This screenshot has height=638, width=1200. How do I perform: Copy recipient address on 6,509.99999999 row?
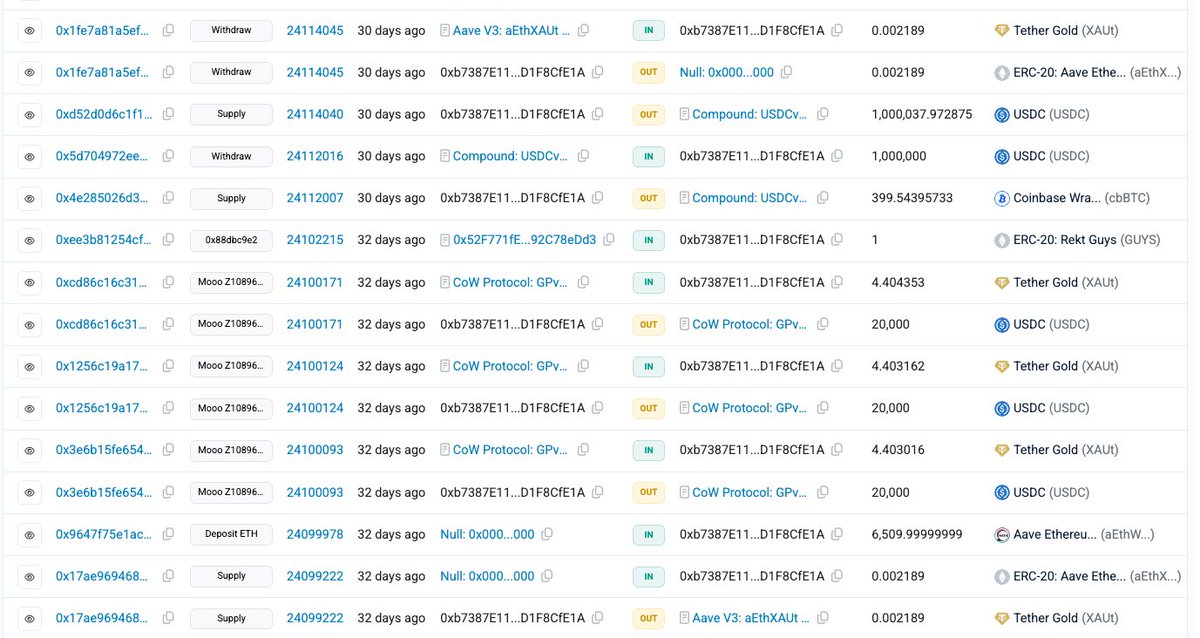837,534
